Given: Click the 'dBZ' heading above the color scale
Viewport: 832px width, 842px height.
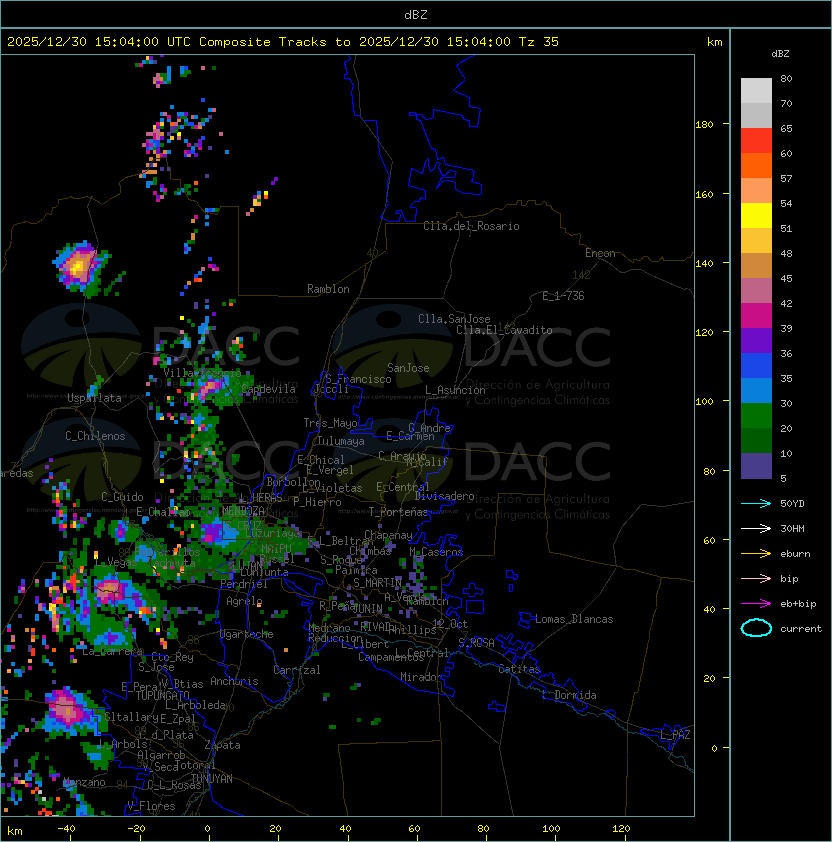Looking at the screenshot, I should (x=780, y=54).
